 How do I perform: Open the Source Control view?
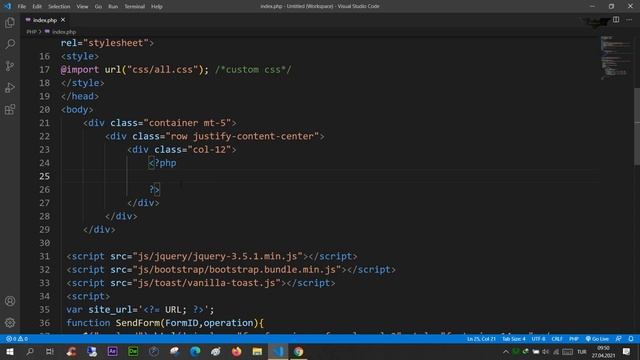(10, 66)
